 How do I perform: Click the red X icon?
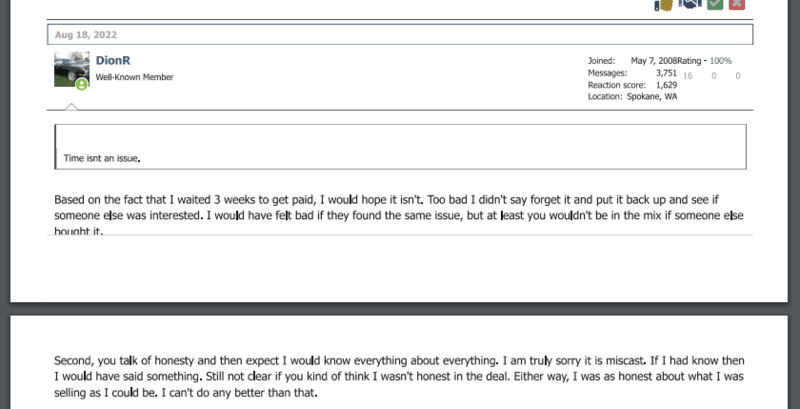click(737, 4)
